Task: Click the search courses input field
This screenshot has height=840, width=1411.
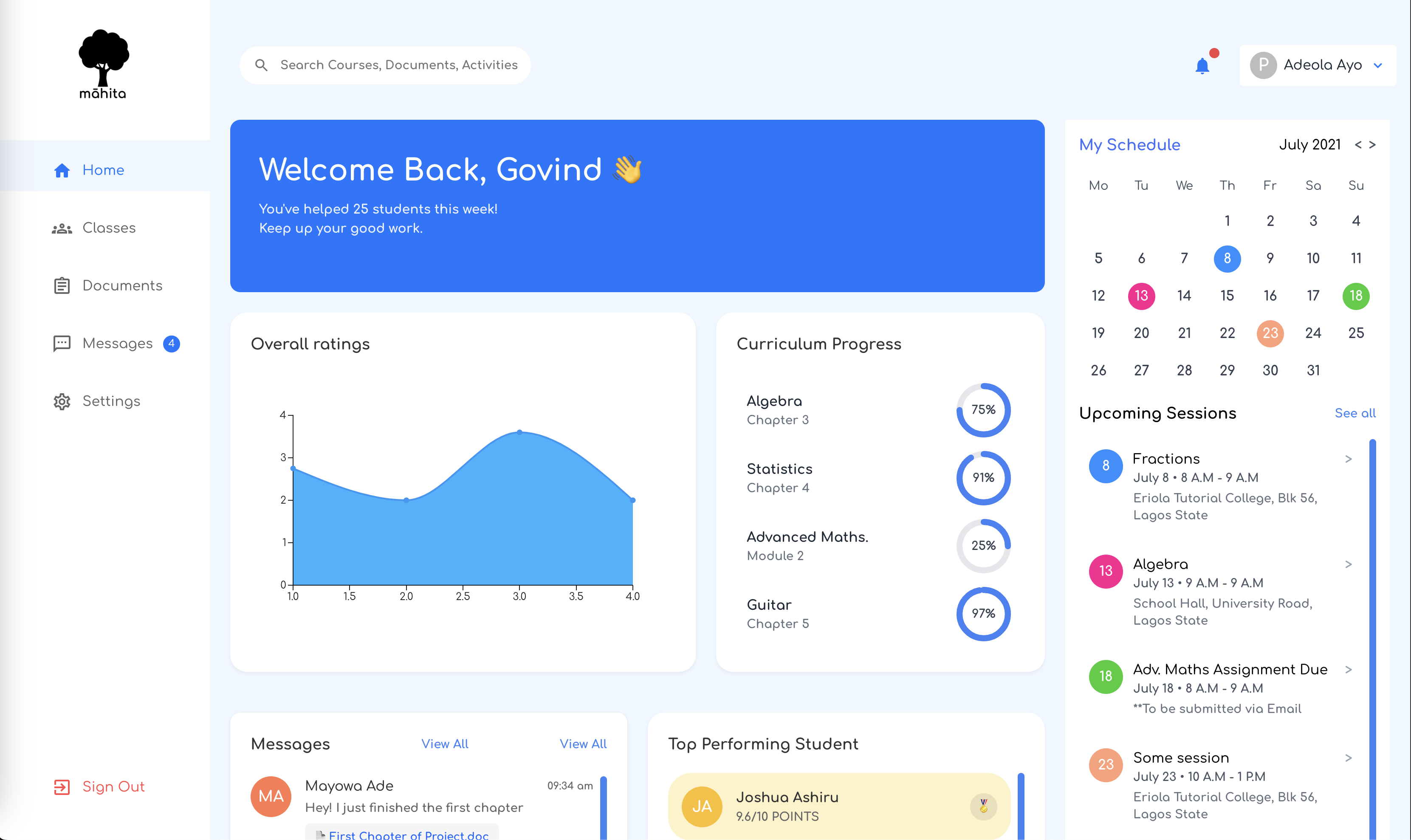Action: [x=398, y=65]
